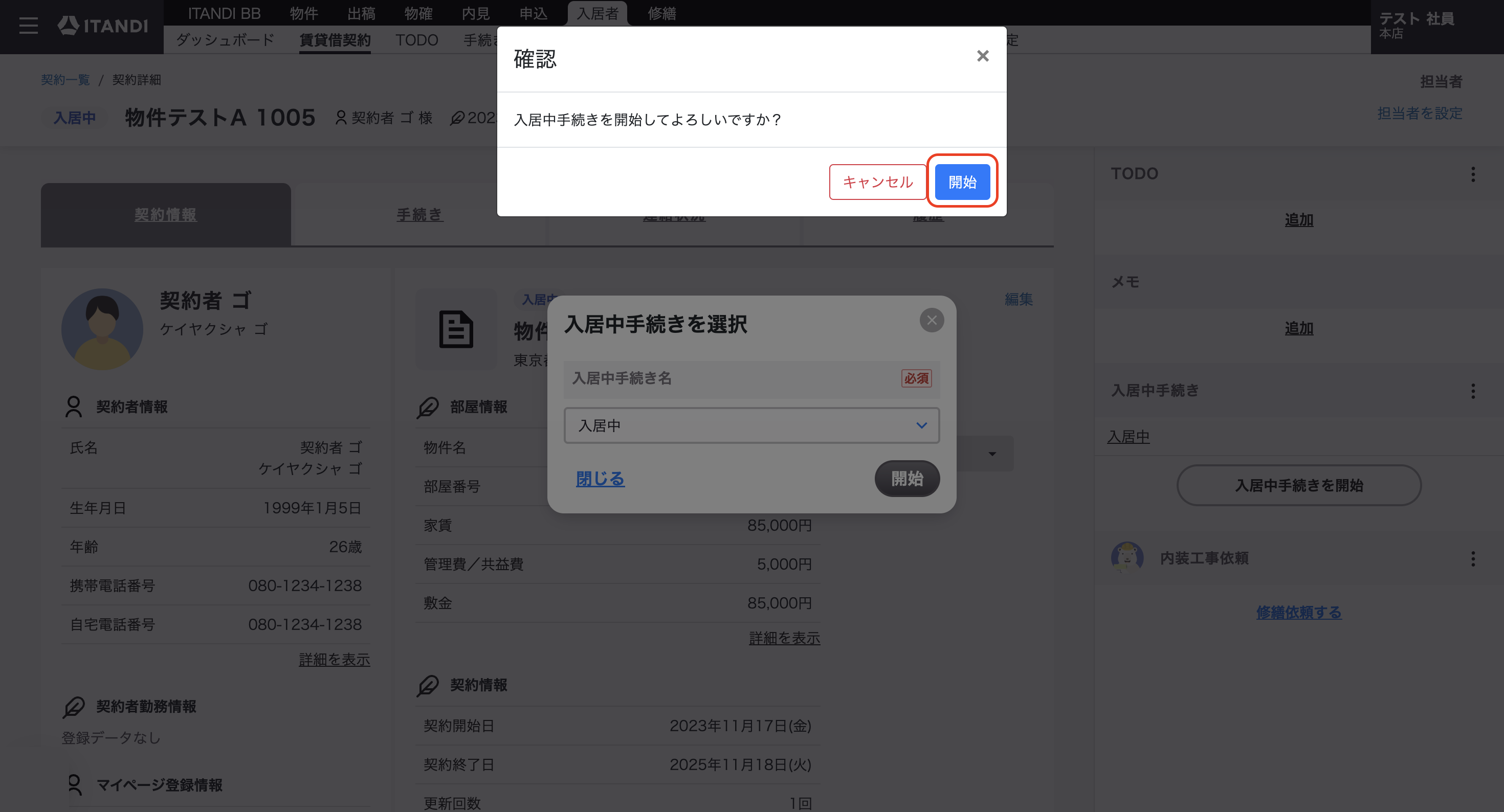Open the テスト 社員 account menu

pos(1437,26)
